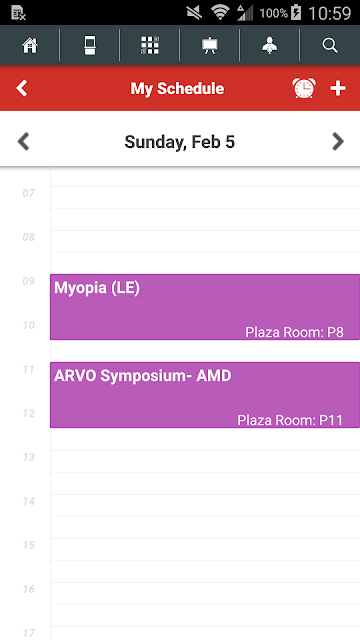Advance to the next day after Feb 5

tap(338, 142)
